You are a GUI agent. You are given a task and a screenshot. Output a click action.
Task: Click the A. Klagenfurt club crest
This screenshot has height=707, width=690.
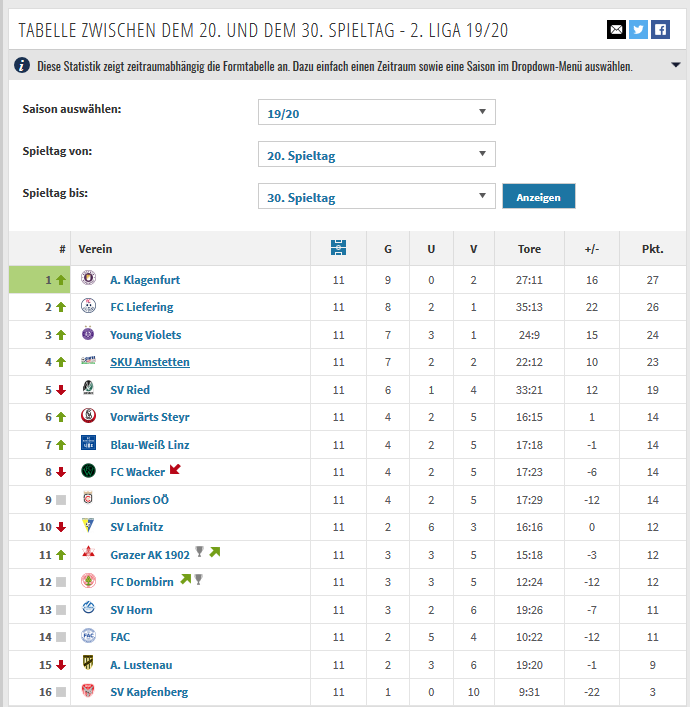point(88,278)
